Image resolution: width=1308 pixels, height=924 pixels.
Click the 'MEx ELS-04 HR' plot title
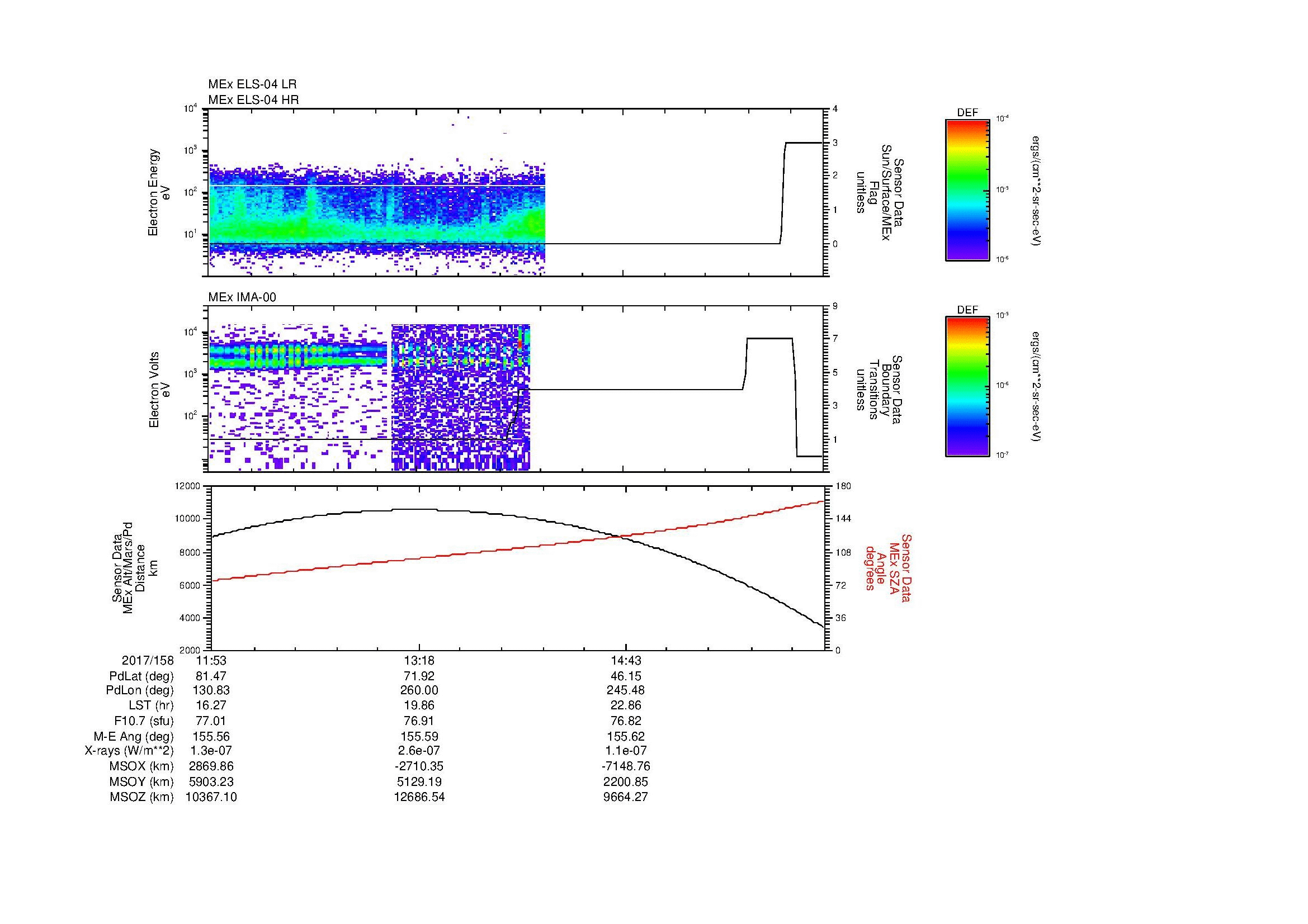click(x=253, y=99)
